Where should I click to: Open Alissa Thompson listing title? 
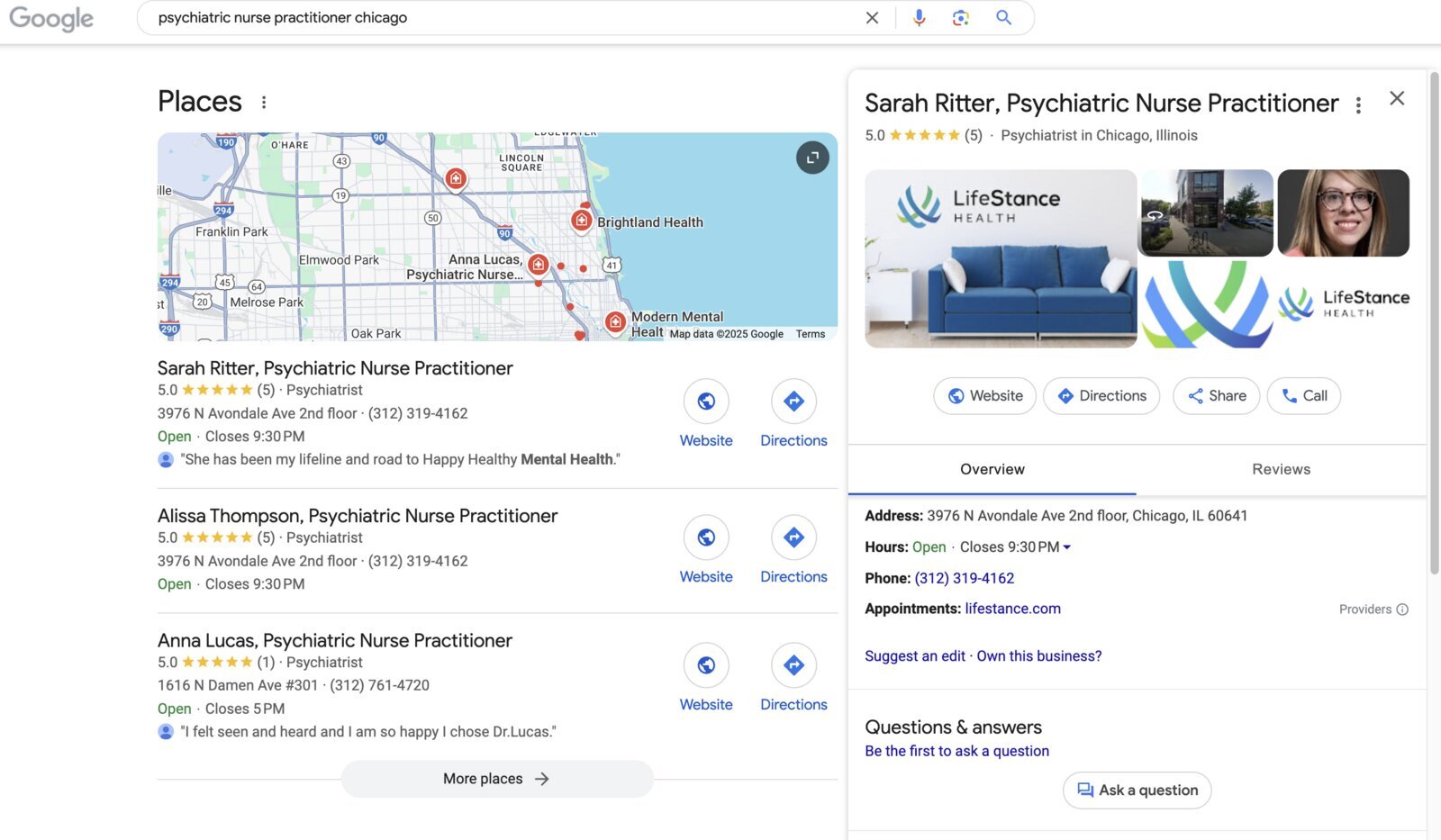coord(358,516)
